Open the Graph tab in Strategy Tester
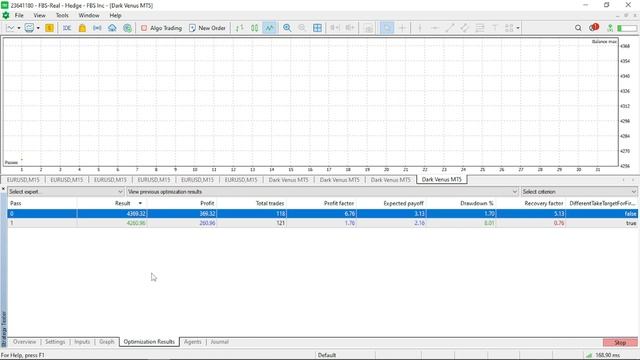 click(x=107, y=342)
